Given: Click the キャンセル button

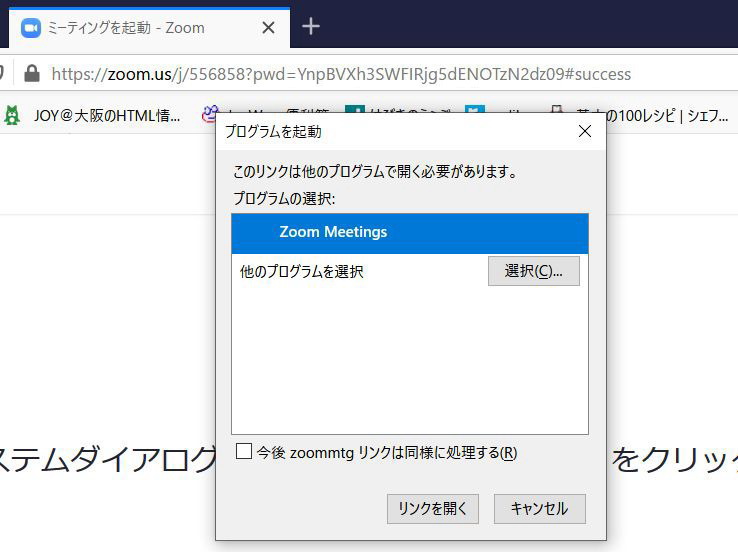Looking at the screenshot, I should (x=539, y=508).
